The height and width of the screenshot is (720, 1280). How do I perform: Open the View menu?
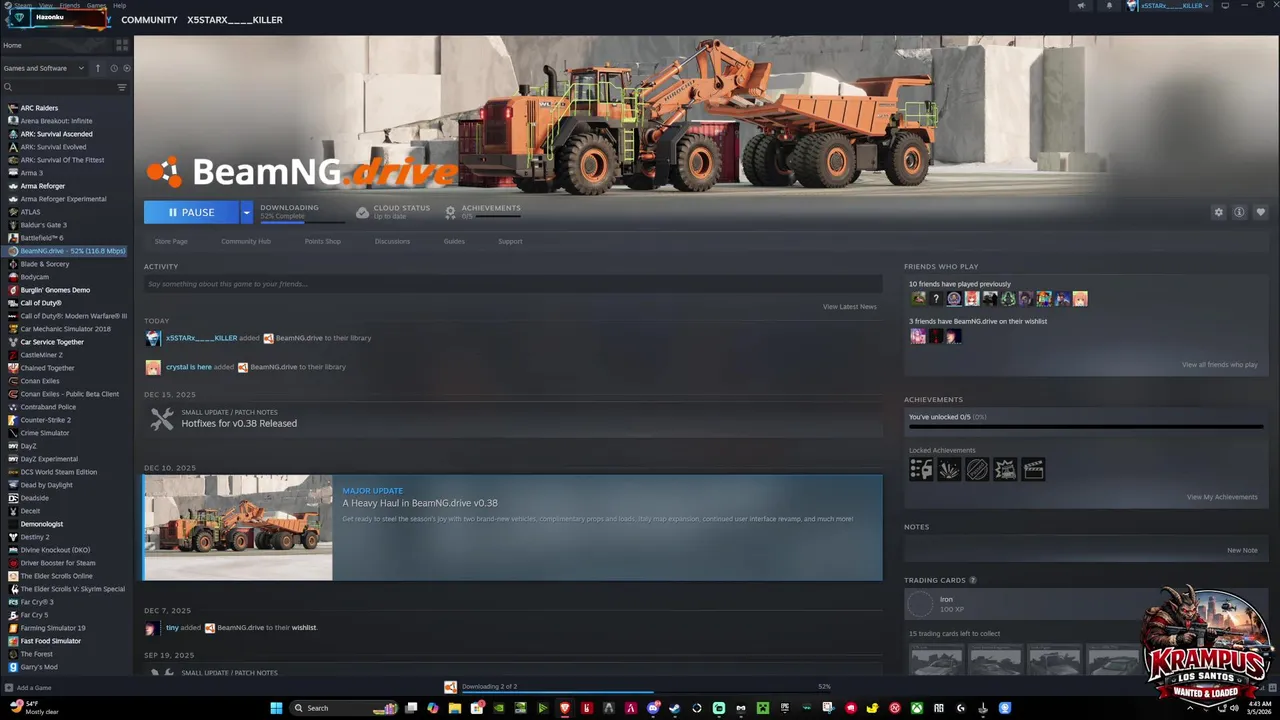(x=46, y=5)
